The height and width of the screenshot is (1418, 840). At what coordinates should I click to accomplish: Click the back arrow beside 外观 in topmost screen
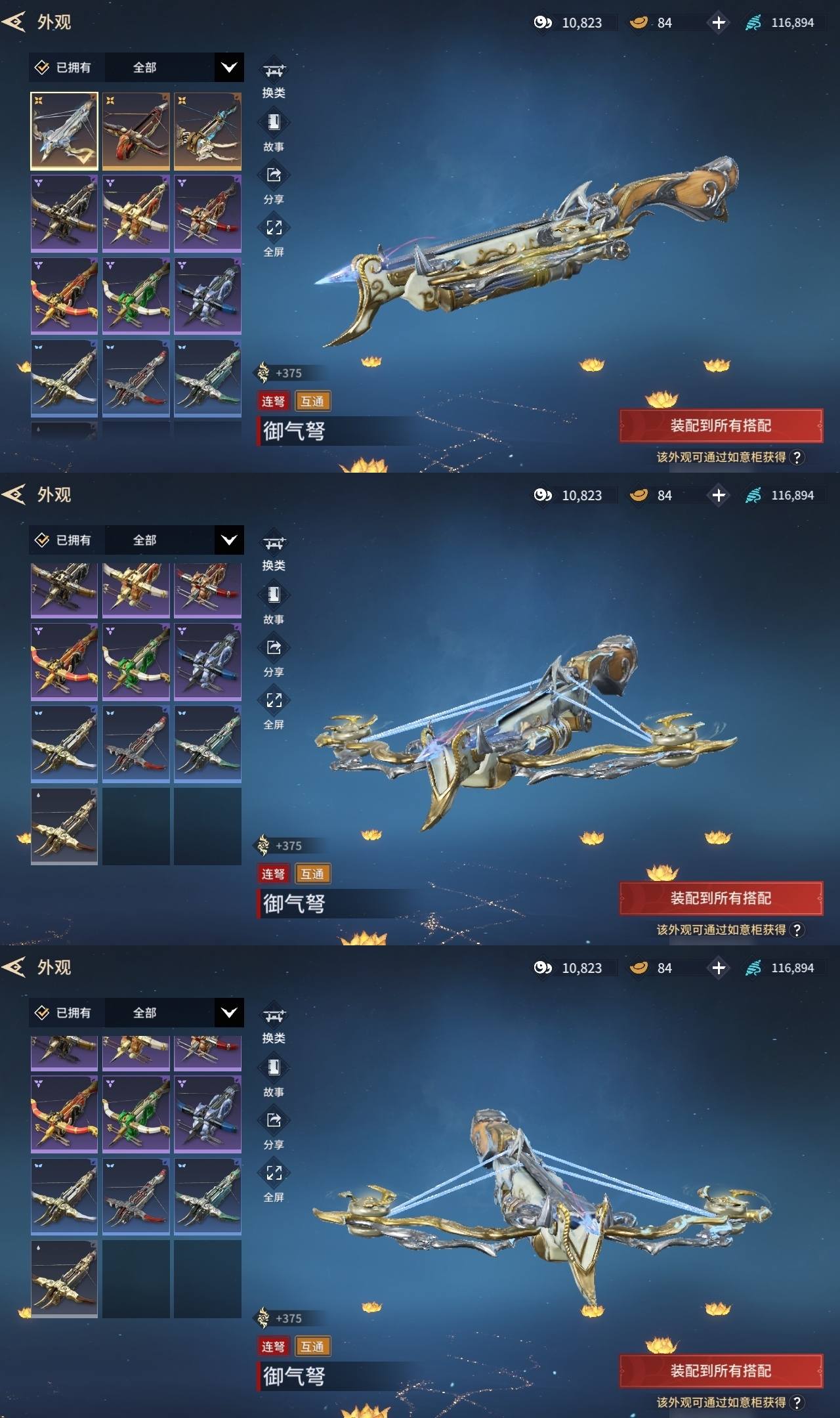point(13,22)
